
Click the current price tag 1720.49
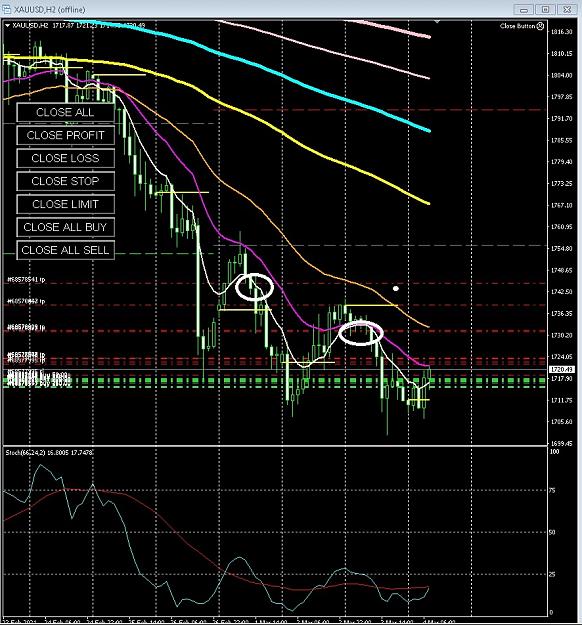(x=561, y=369)
